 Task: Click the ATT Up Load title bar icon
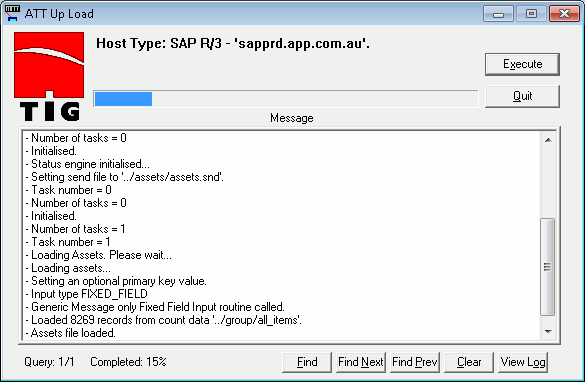coord(12,13)
